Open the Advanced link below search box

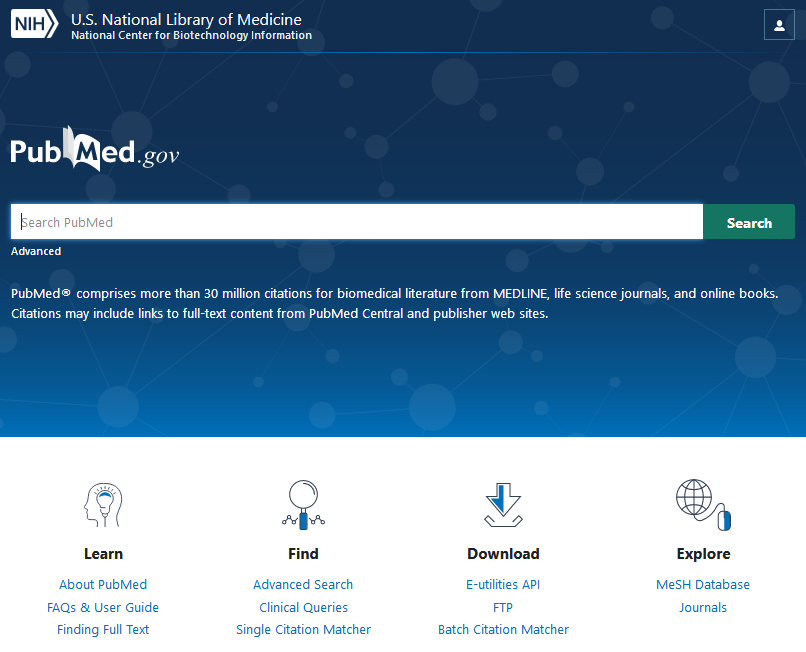coord(36,251)
